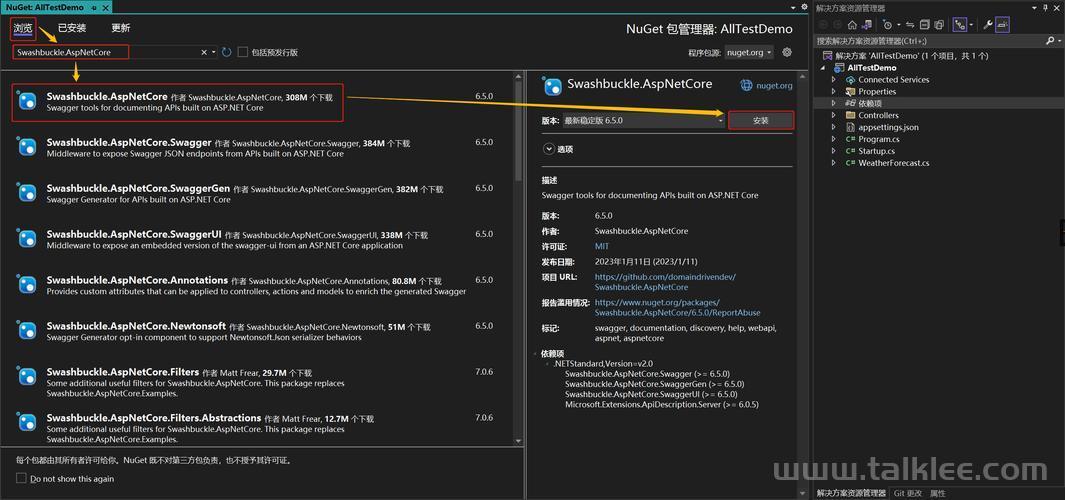The width and height of the screenshot is (1065, 500).
Task: Open the nuget.org link
Action: click(774, 86)
